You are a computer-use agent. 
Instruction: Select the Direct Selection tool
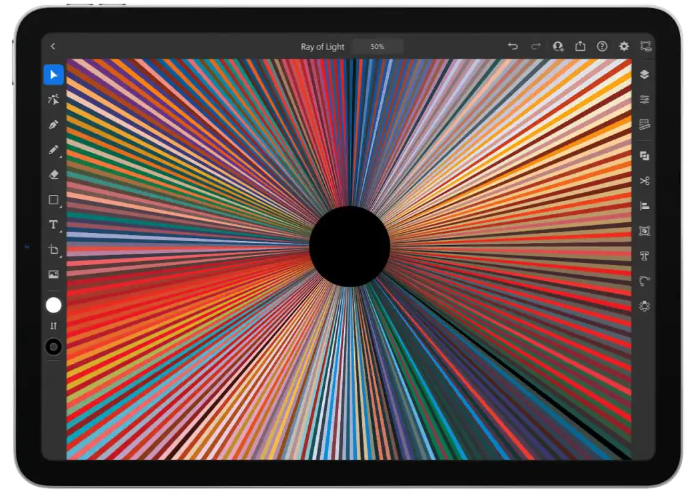tap(53, 99)
